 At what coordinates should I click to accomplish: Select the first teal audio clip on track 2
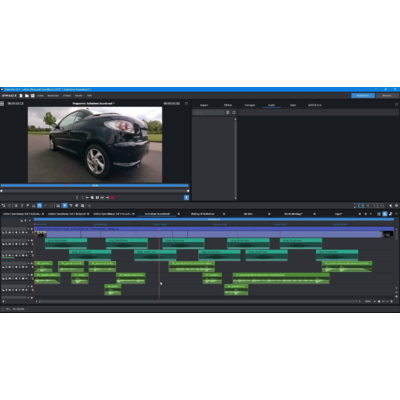pyautogui.click(x=66, y=243)
